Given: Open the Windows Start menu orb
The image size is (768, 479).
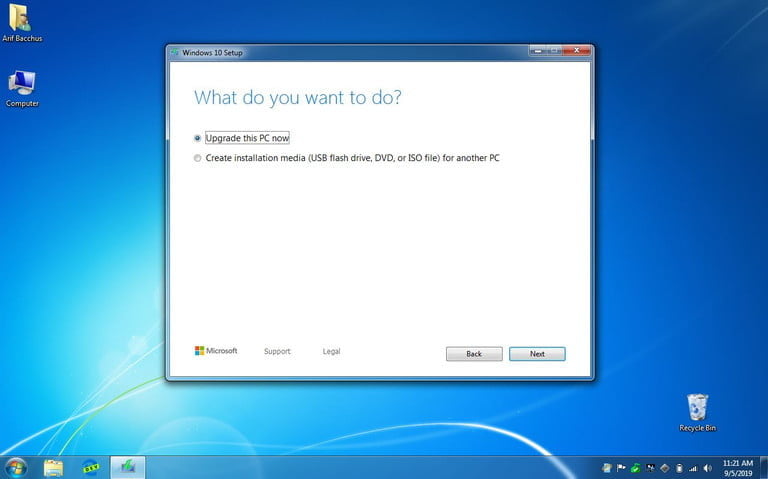Looking at the screenshot, I should pyautogui.click(x=16, y=467).
